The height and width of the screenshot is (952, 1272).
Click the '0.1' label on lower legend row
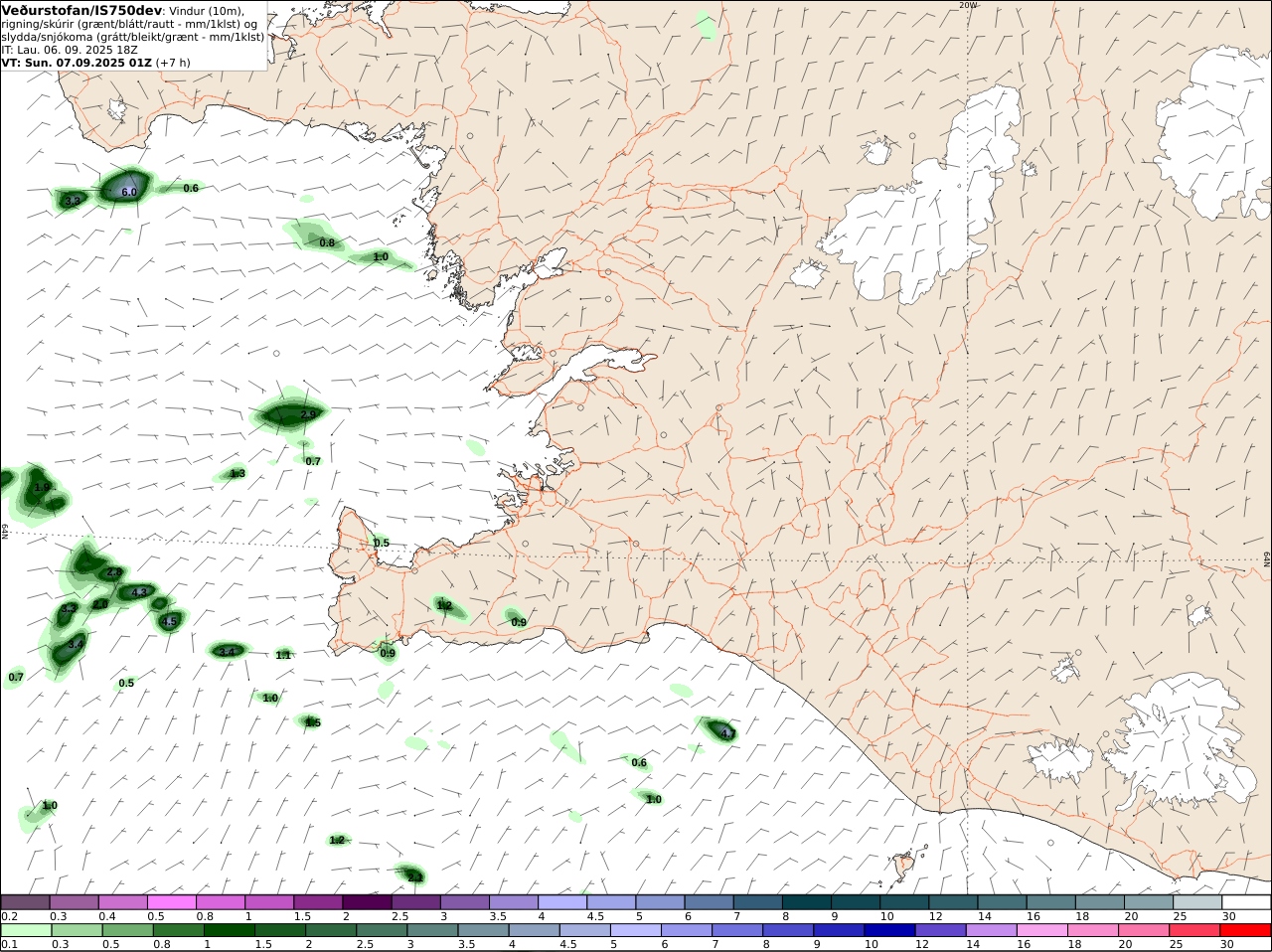coord(9,944)
